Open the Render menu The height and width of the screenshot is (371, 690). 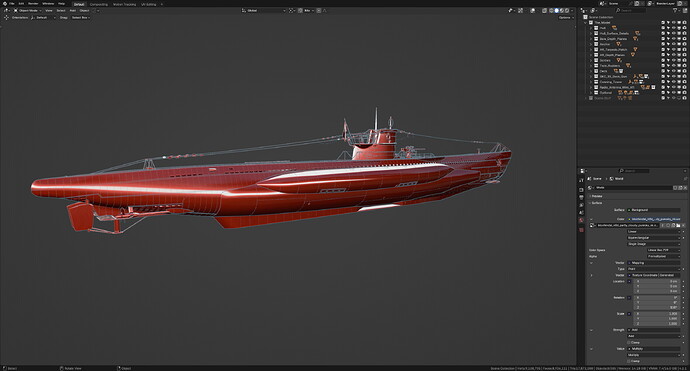tap(33, 4)
